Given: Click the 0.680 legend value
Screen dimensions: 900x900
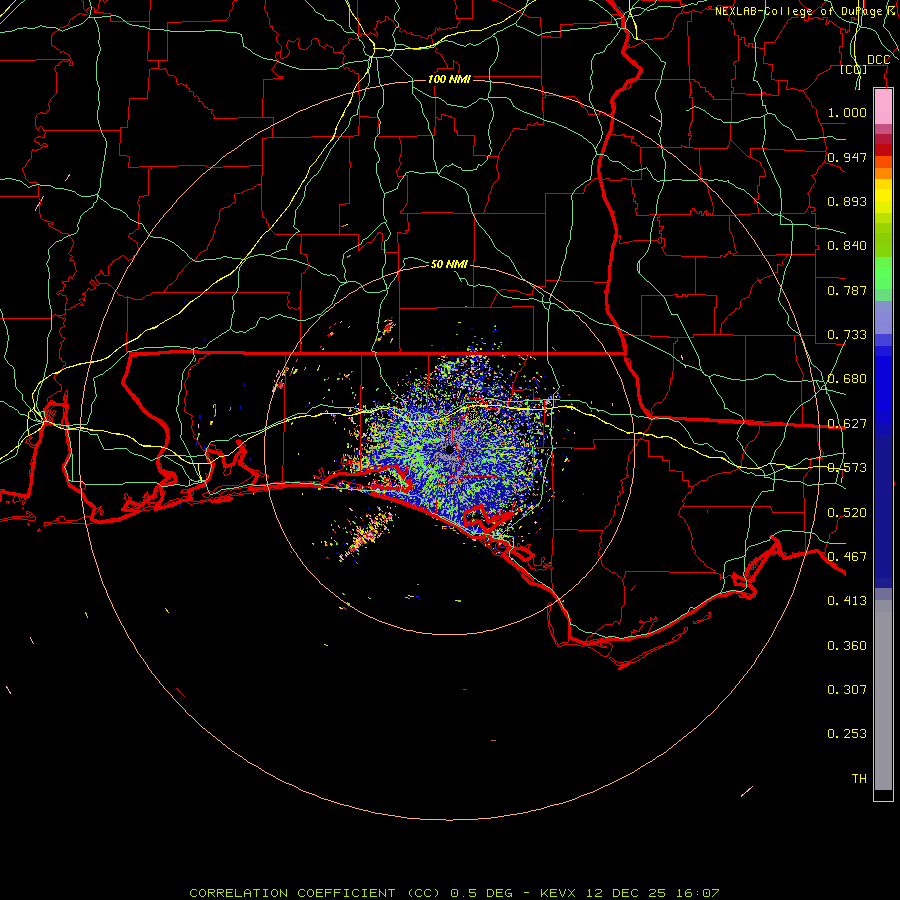Looking at the screenshot, I should 847,379.
